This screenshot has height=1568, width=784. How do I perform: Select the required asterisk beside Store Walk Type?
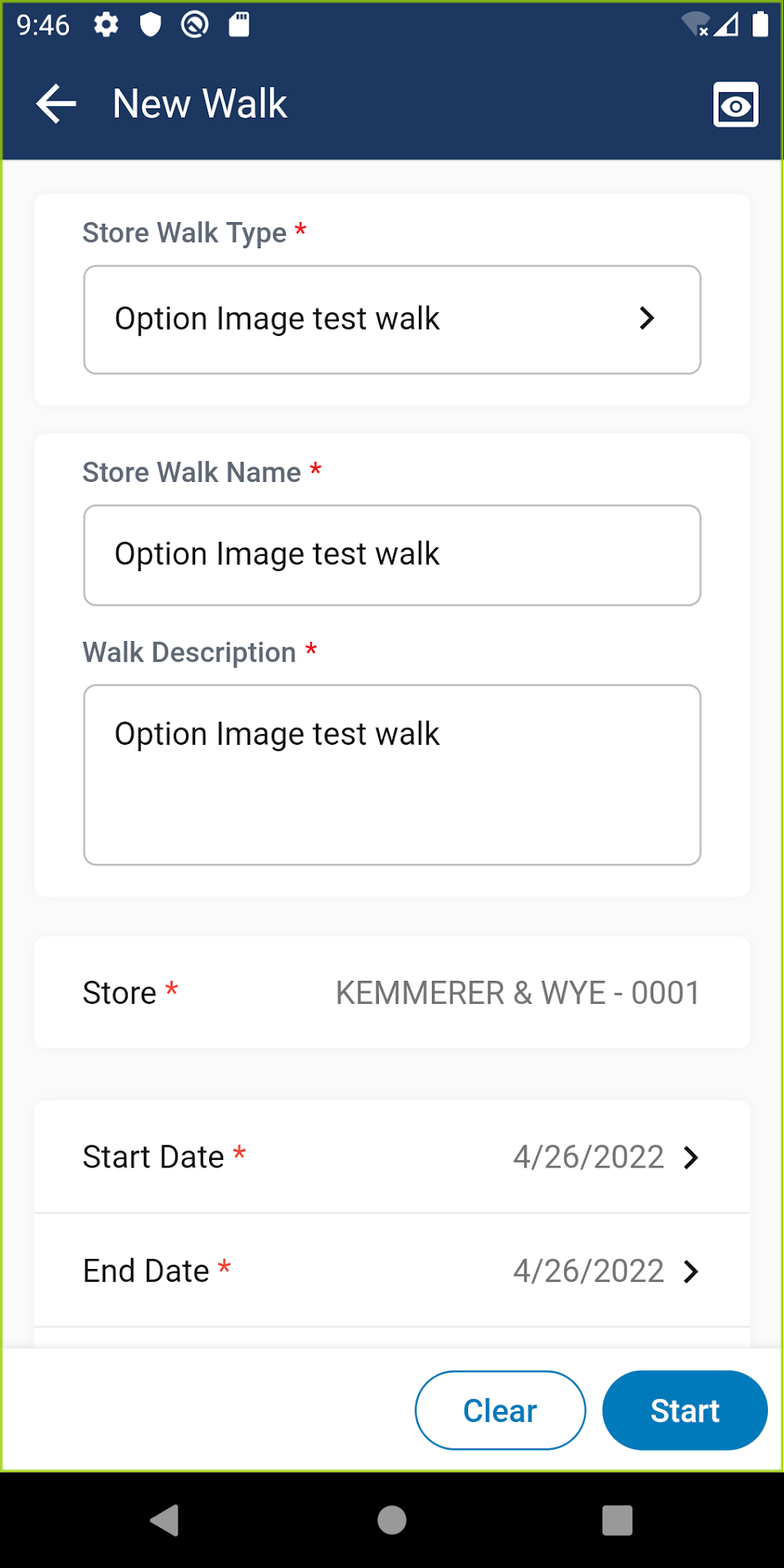click(x=300, y=229)
